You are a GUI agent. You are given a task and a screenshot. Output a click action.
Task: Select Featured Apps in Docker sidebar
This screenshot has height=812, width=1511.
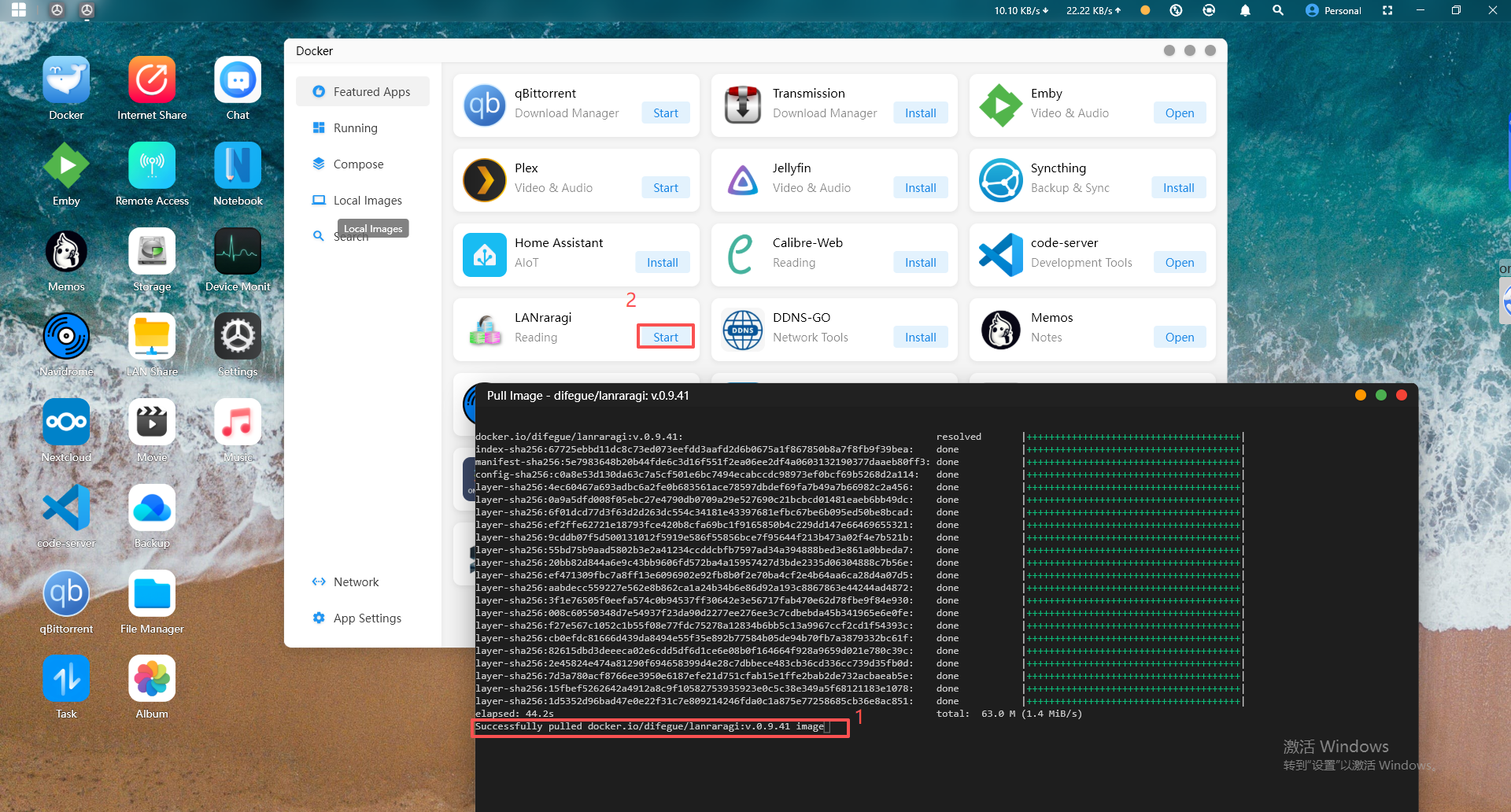click(363, 91)
